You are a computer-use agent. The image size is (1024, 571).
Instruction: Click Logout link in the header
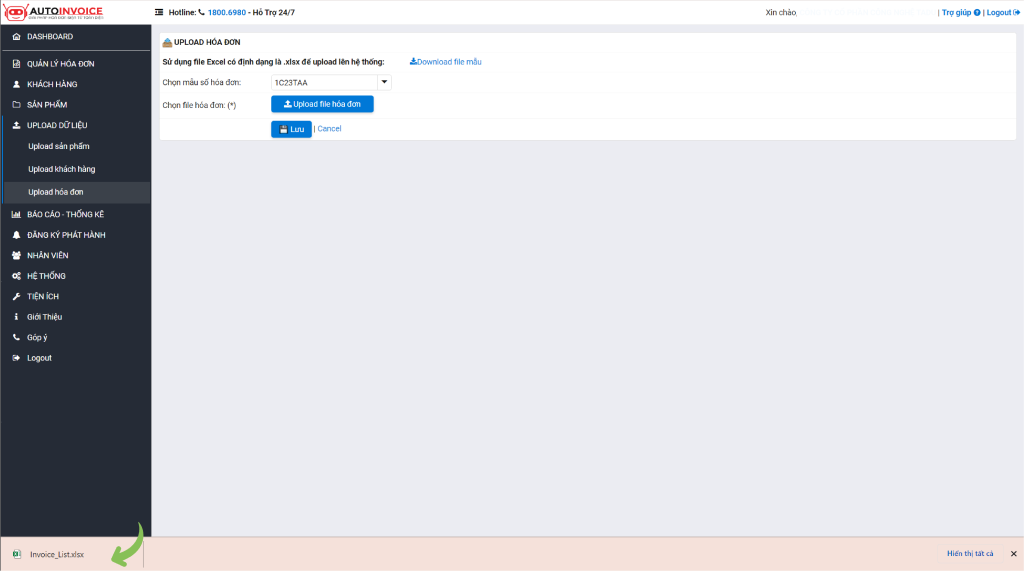[x=1003, y=12]
